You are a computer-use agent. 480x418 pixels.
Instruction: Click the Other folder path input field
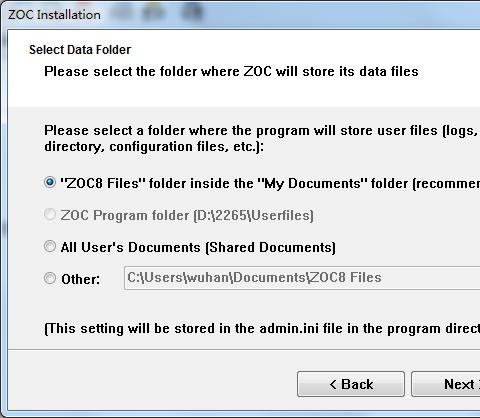pyautogui.click(x=302, y=278)
